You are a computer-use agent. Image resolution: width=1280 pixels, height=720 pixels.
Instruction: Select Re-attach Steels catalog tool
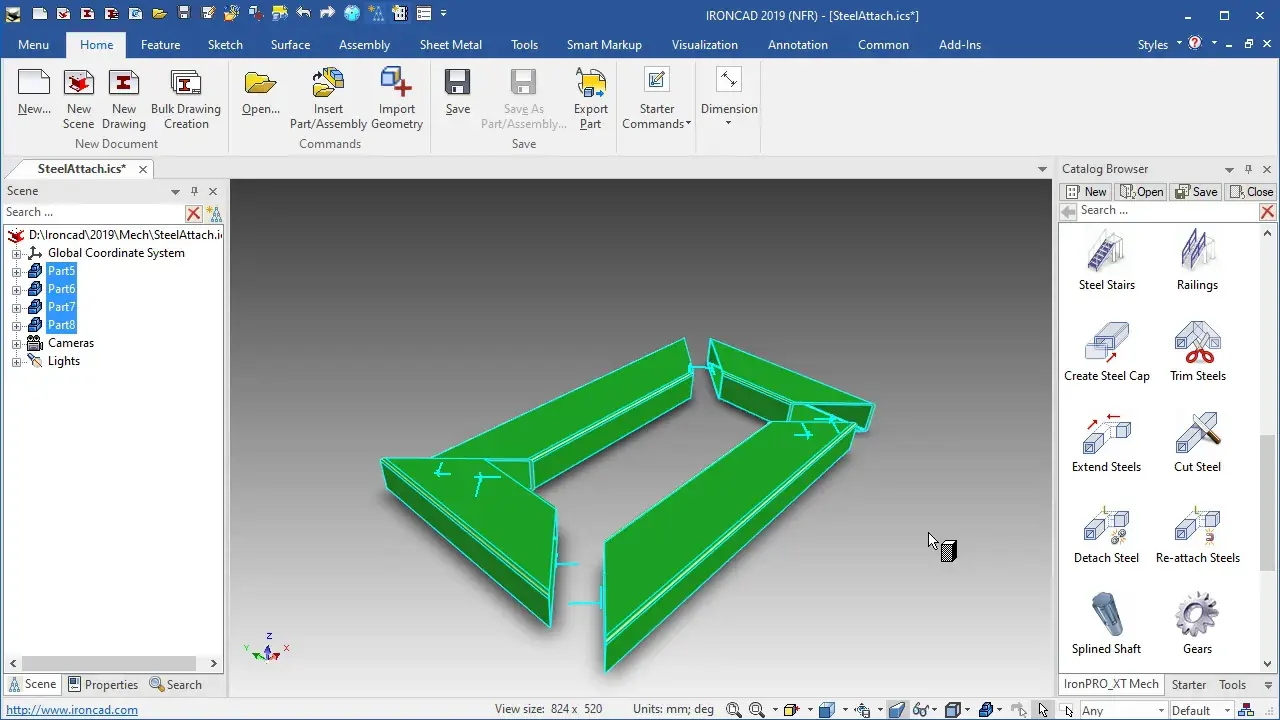pyautogui.click(x=1197, y=534)
